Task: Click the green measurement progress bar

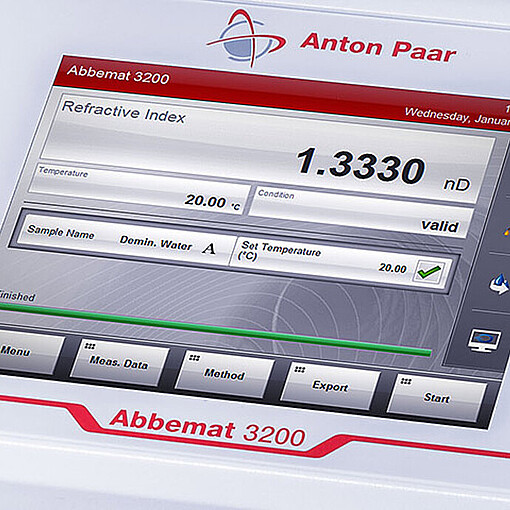Action: point(215,329)
